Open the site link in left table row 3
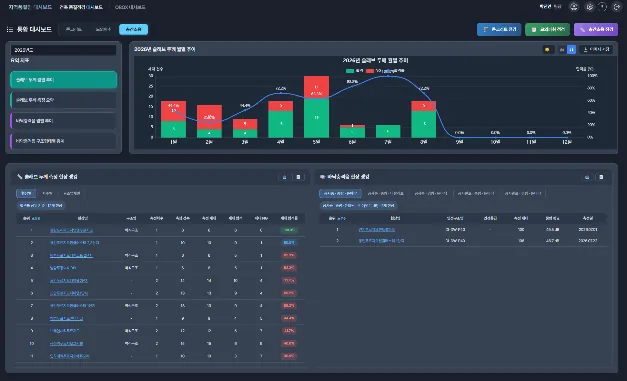 71,255
